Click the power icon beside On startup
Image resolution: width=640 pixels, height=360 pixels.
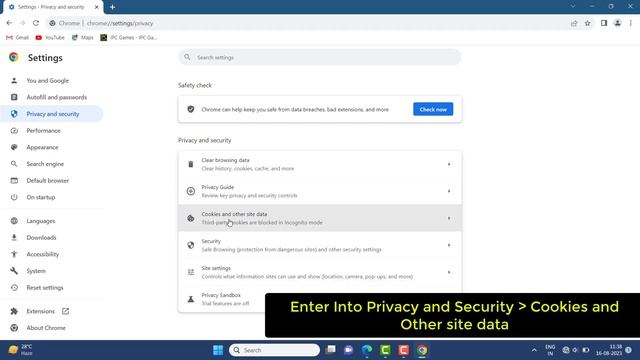(14, 197)
